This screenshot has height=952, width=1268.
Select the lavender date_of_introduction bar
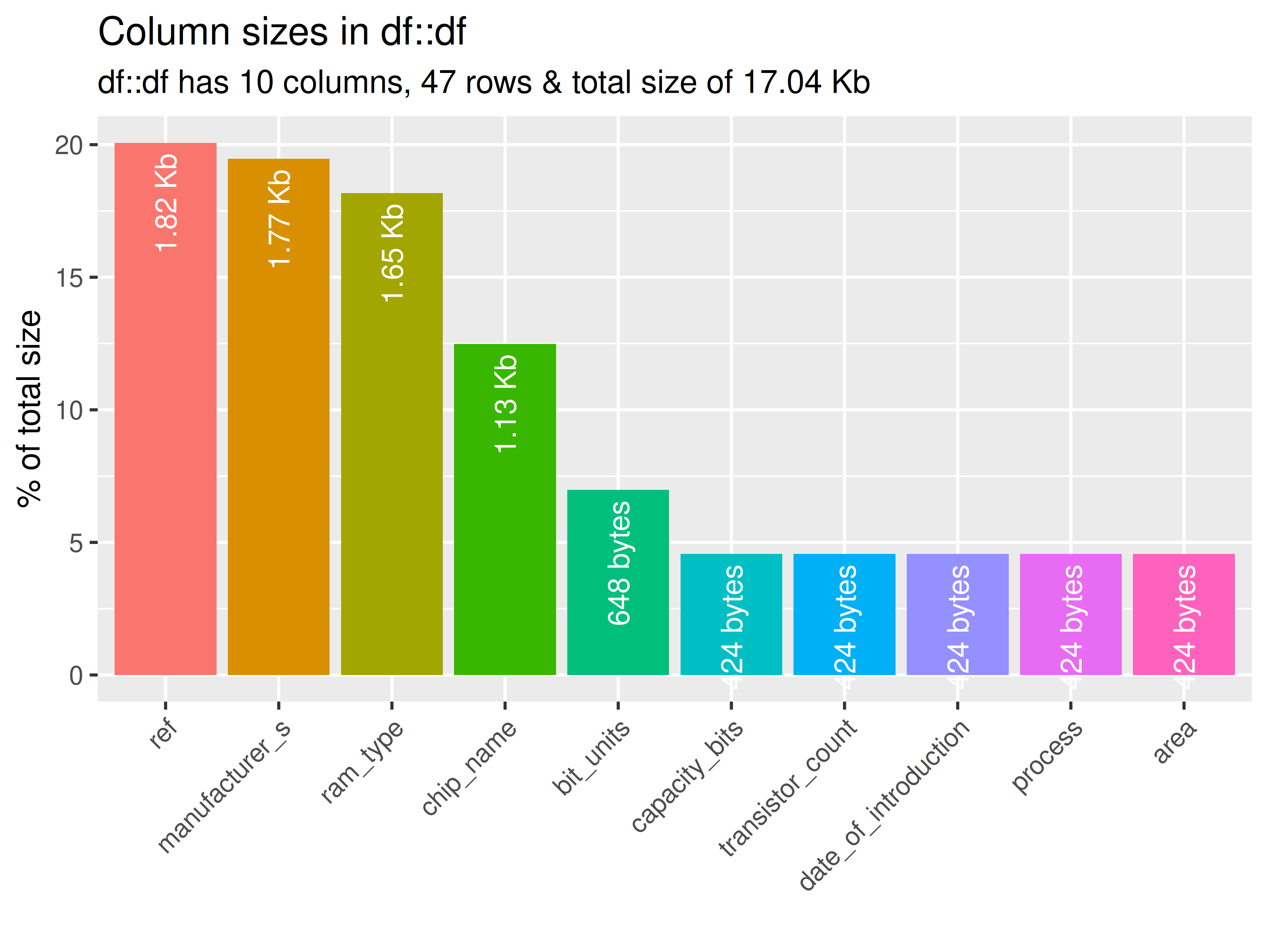tap(958, 614)
